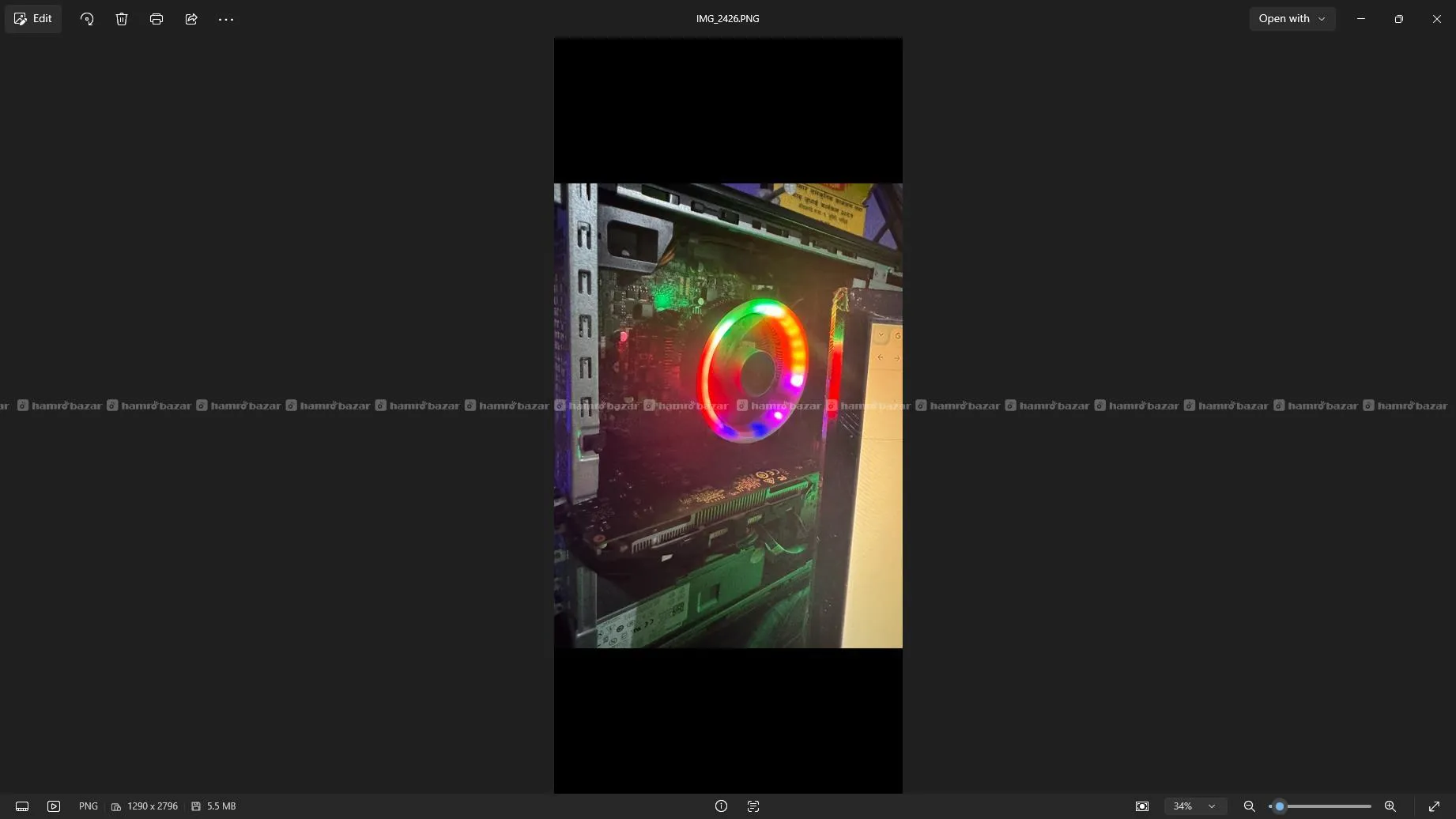The height and width of the screenshot is (819, 1456).
Task: Enter full screen with expand arrows icon
Action: [x=1435, y=806]
